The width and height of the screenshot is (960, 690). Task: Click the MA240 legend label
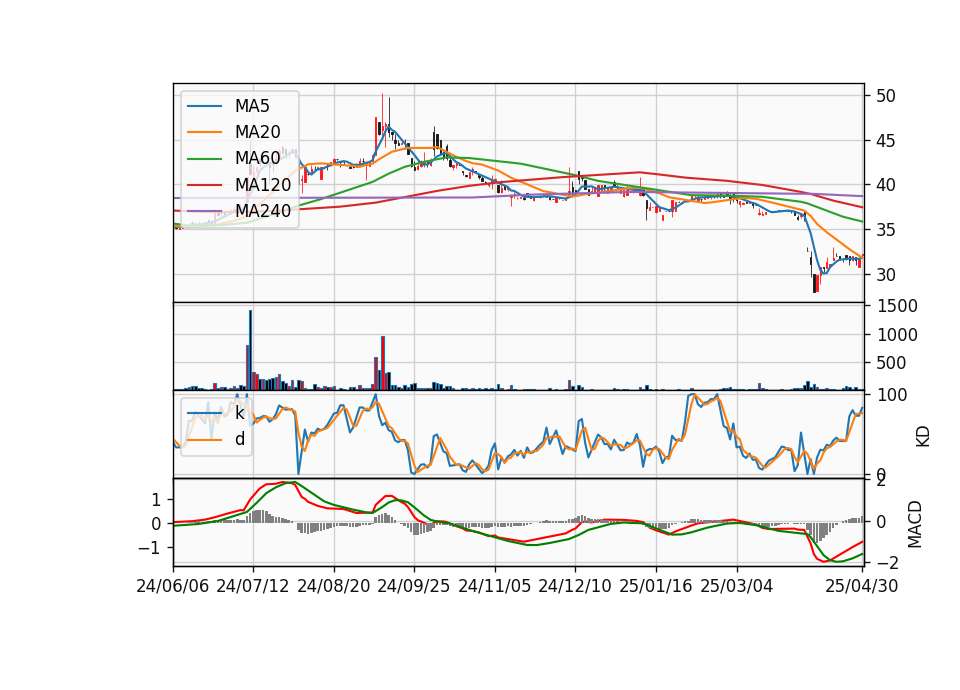(x=263, y=211)
